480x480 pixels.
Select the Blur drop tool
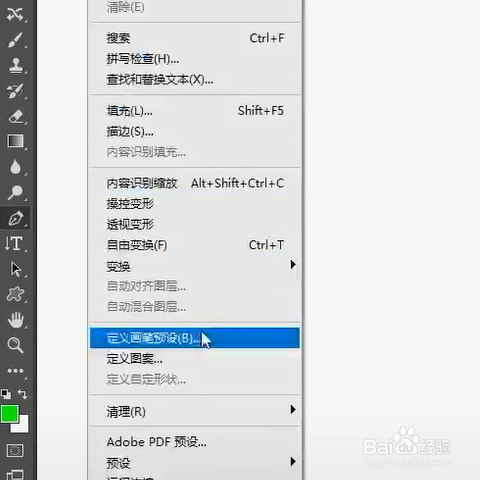point(15,167)
